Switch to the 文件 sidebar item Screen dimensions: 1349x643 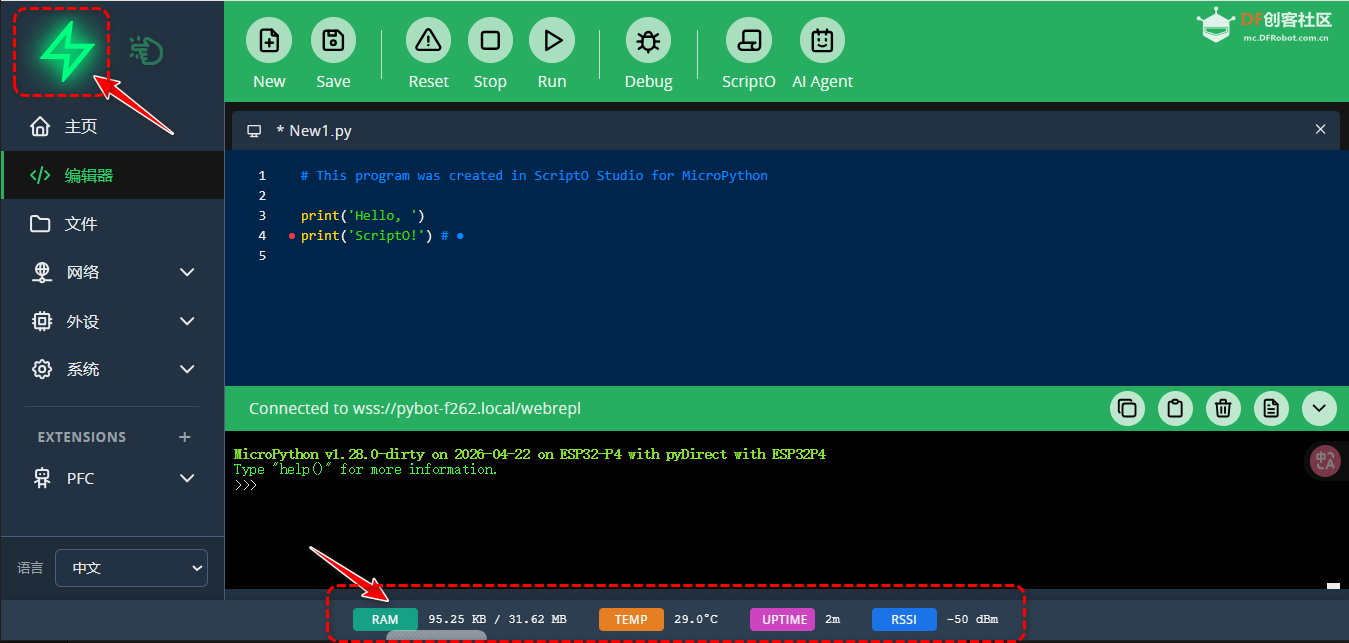tap(81, 224)
